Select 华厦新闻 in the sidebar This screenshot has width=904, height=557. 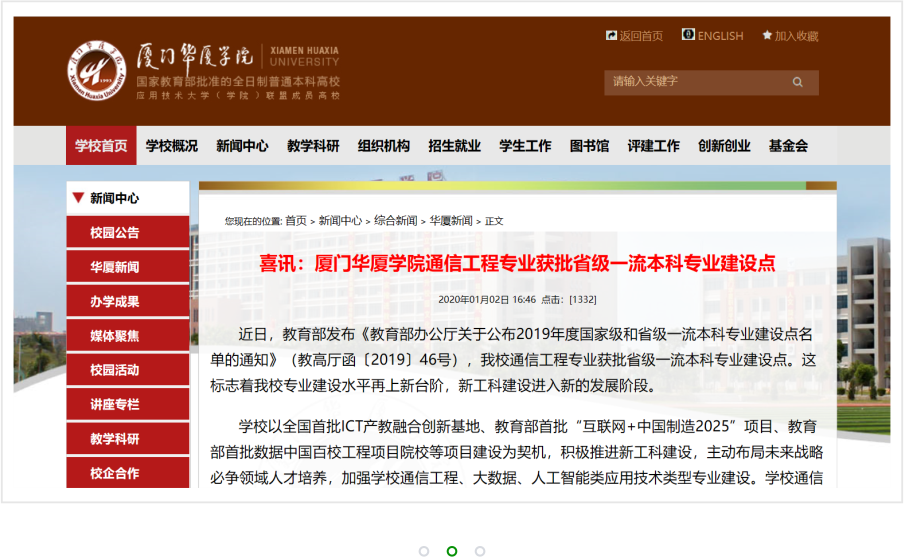(128, 267)
